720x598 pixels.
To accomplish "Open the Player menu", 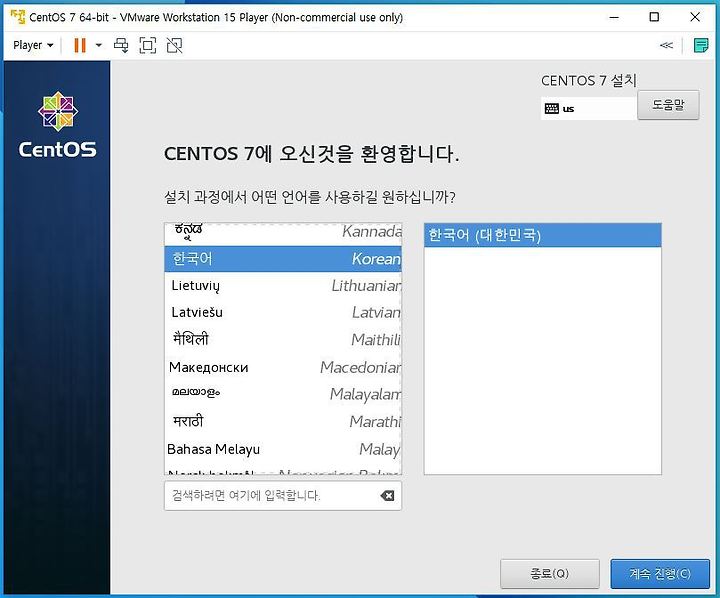I will tap(33, 45).
